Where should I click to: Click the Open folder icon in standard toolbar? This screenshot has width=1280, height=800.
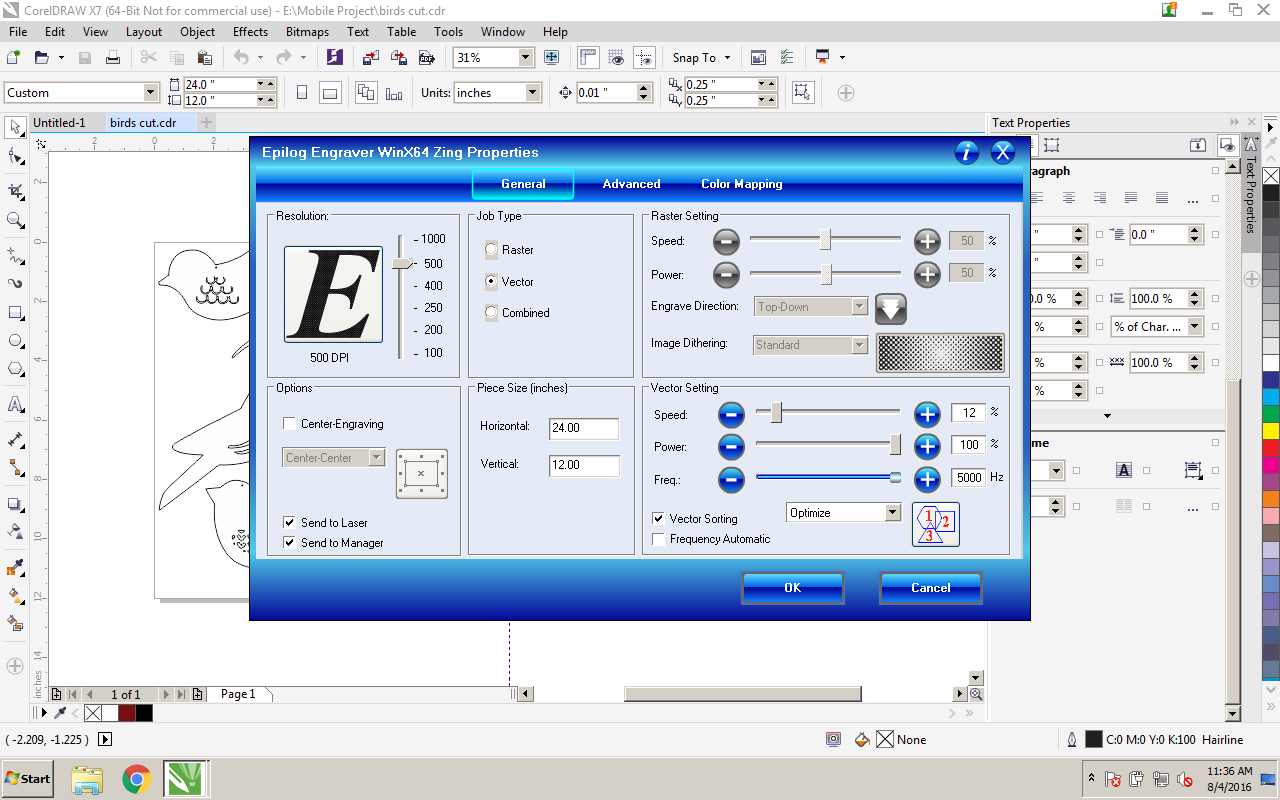click(42, 58)
